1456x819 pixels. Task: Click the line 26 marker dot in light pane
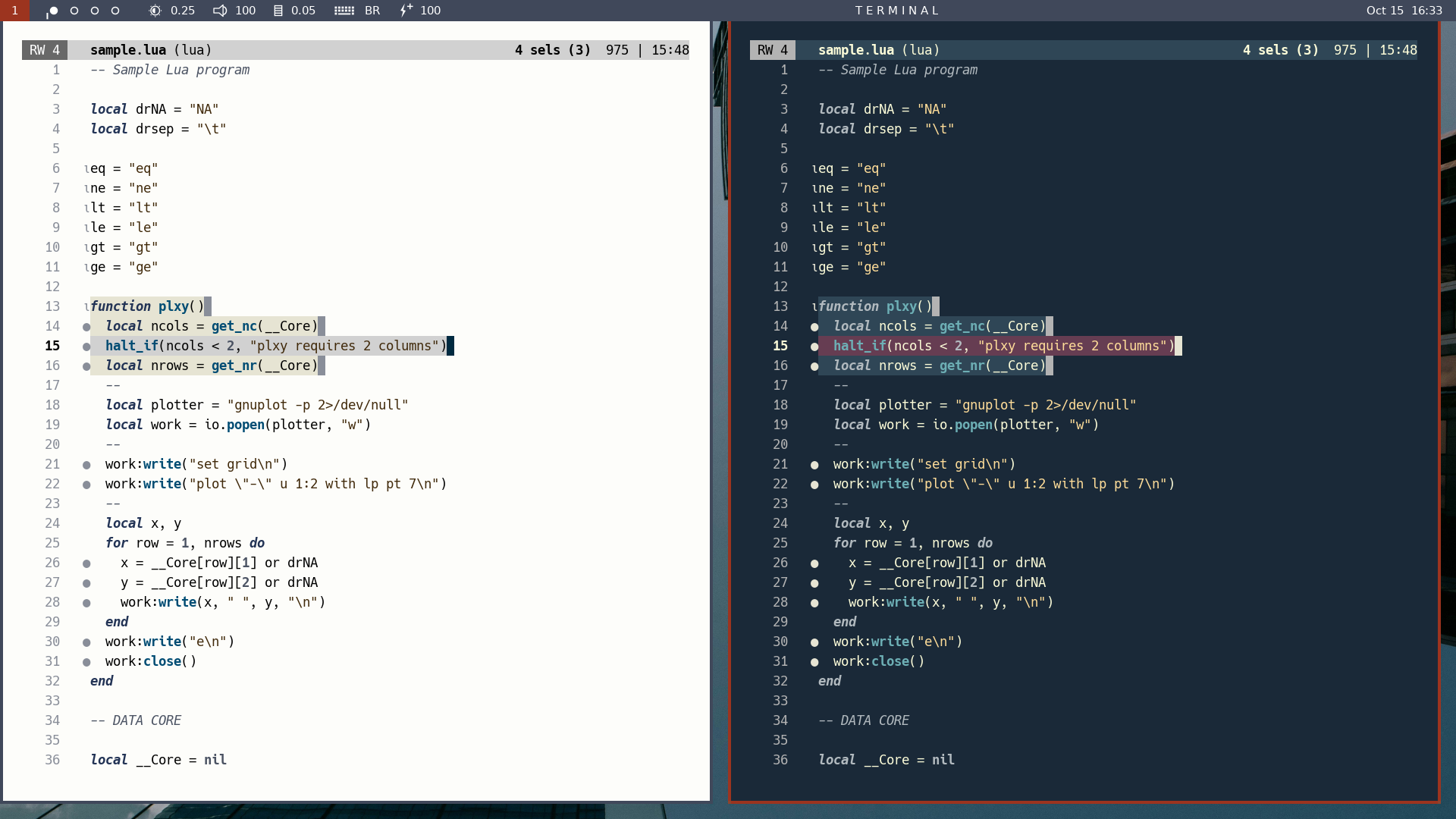click(86, 563)
